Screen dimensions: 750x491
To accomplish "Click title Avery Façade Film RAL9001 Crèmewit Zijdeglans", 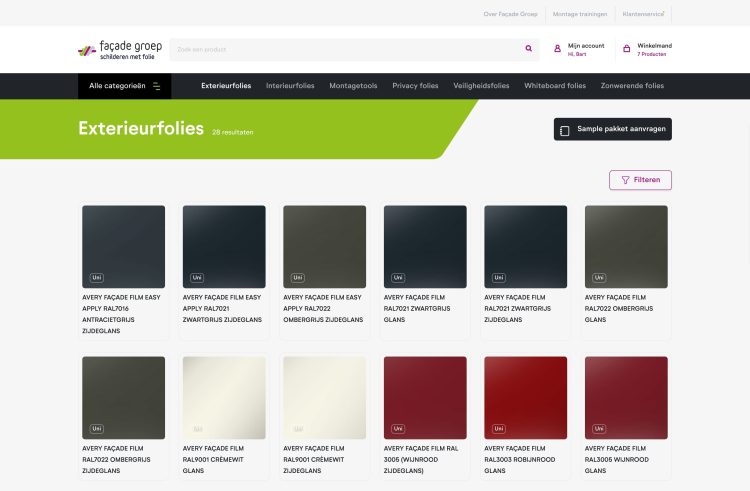I will point(314,459).
